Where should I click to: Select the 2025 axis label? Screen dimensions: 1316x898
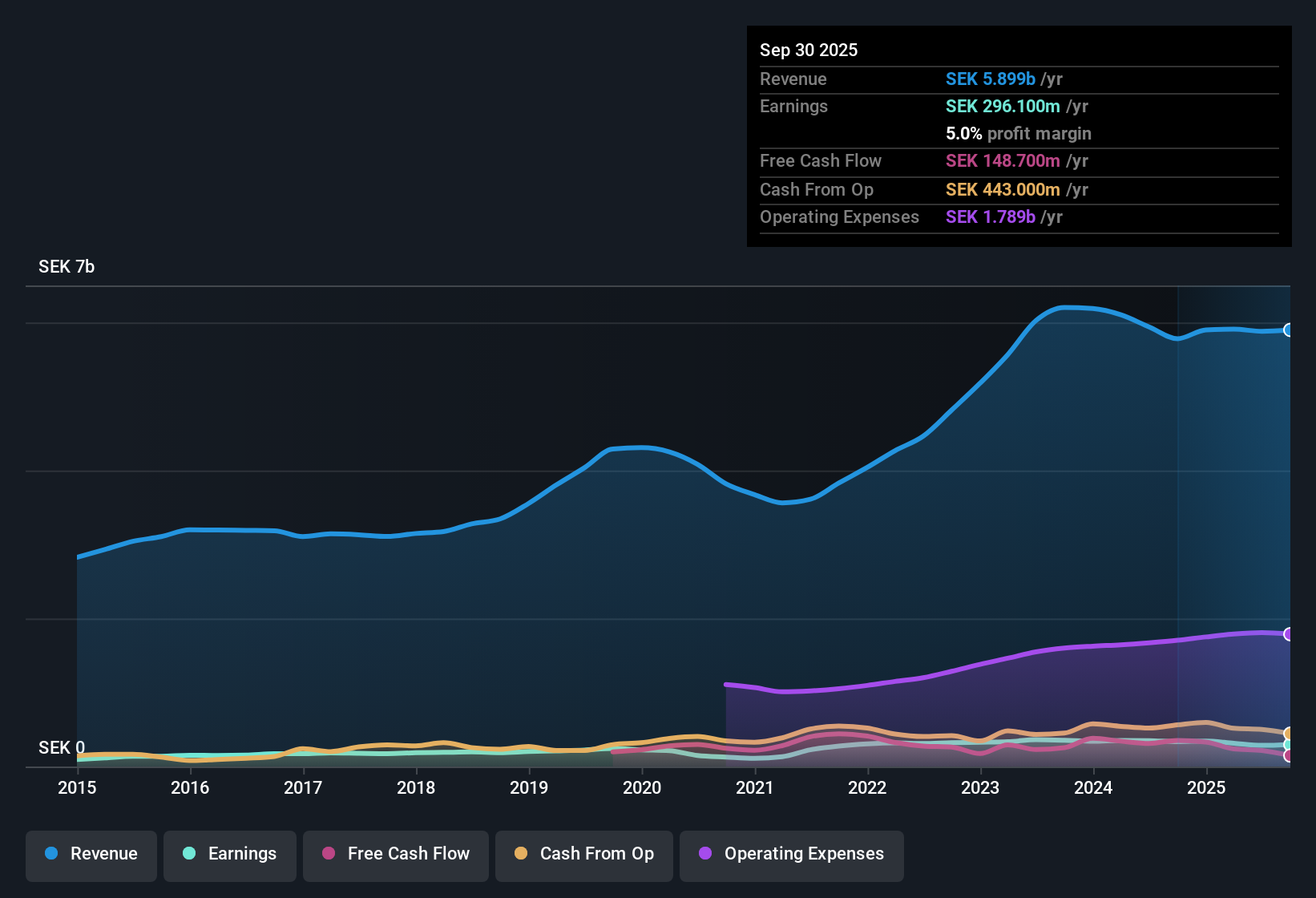click(x=1207, y=788)
